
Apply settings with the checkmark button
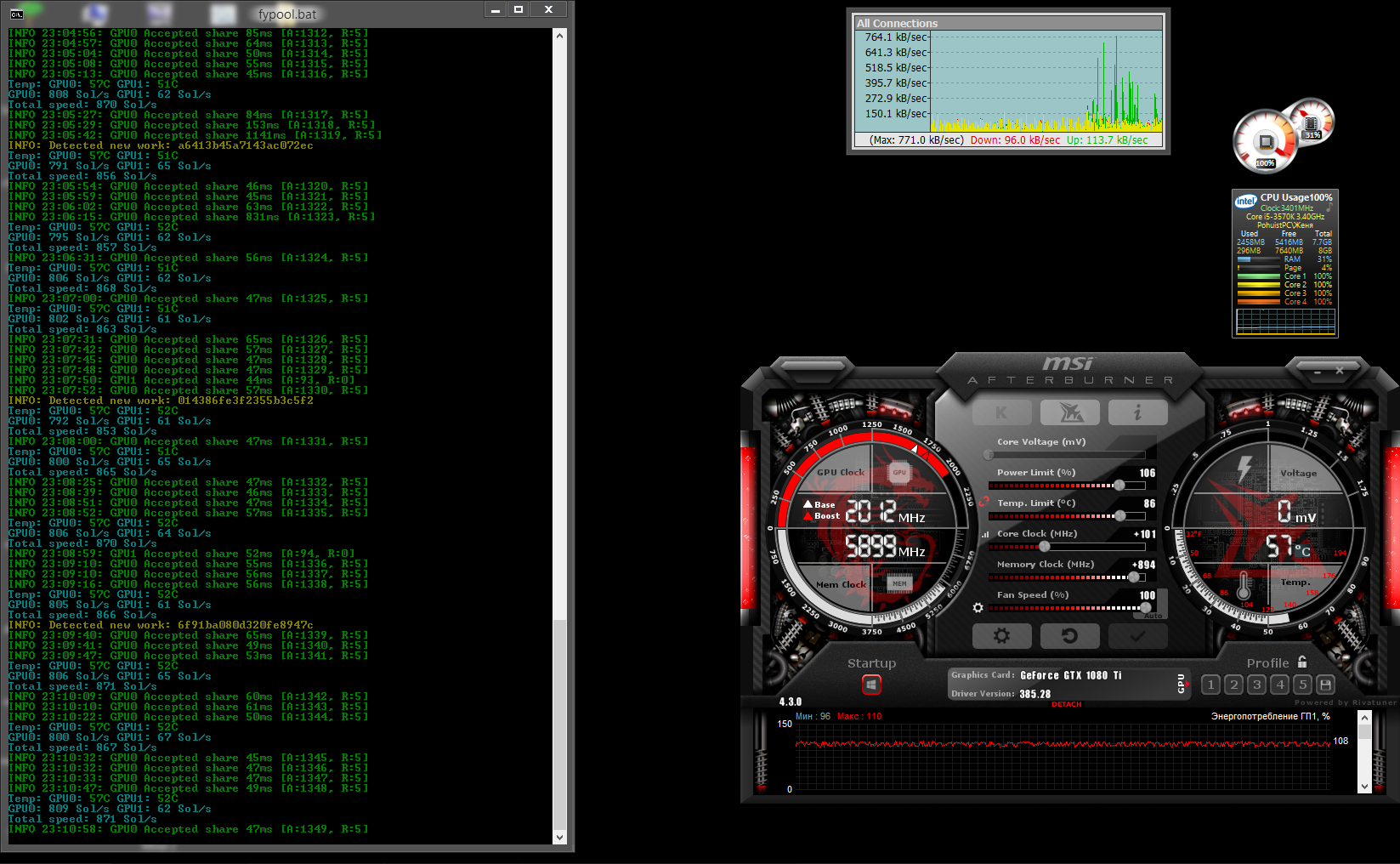coord(1138,635)
